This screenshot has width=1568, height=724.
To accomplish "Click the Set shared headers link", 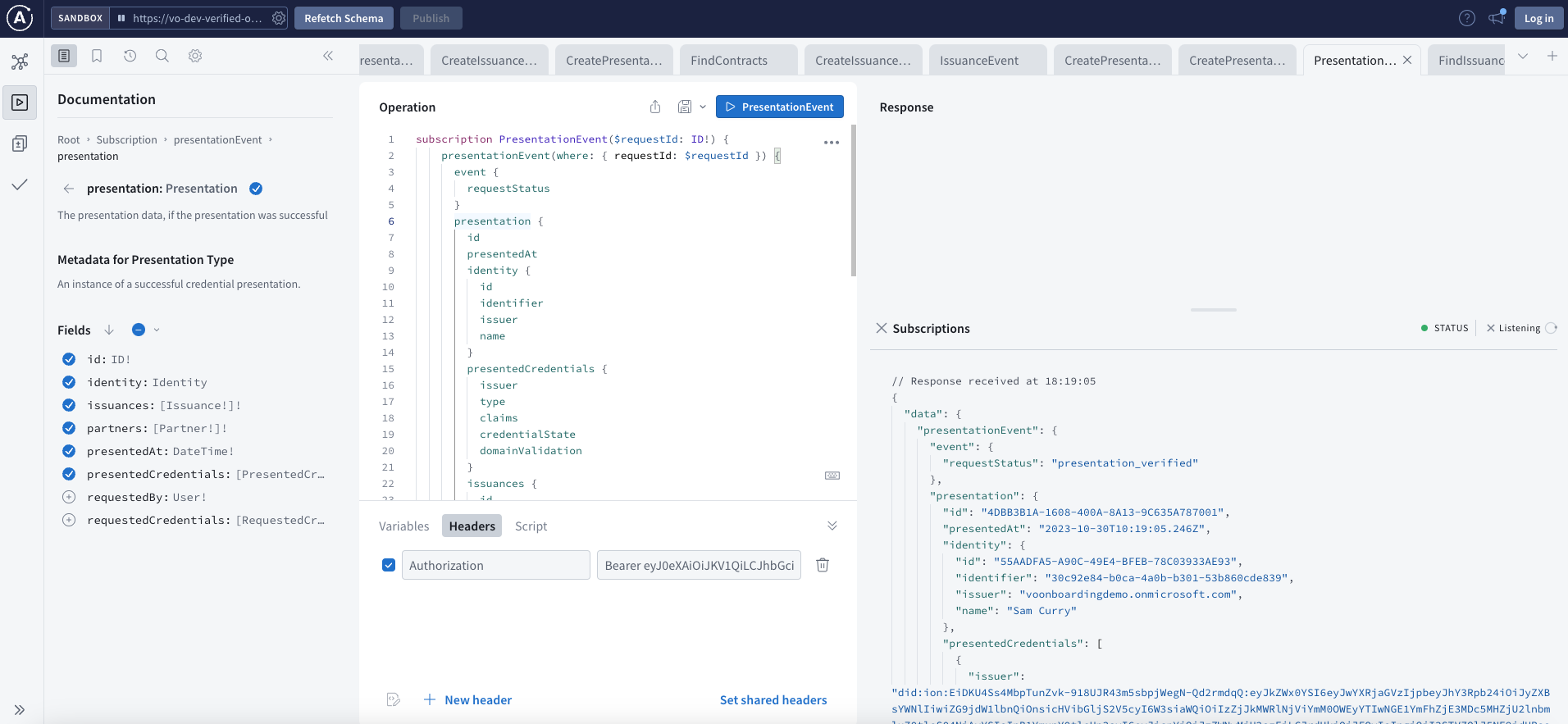I will pyautogui.click(x=773, y=700).
